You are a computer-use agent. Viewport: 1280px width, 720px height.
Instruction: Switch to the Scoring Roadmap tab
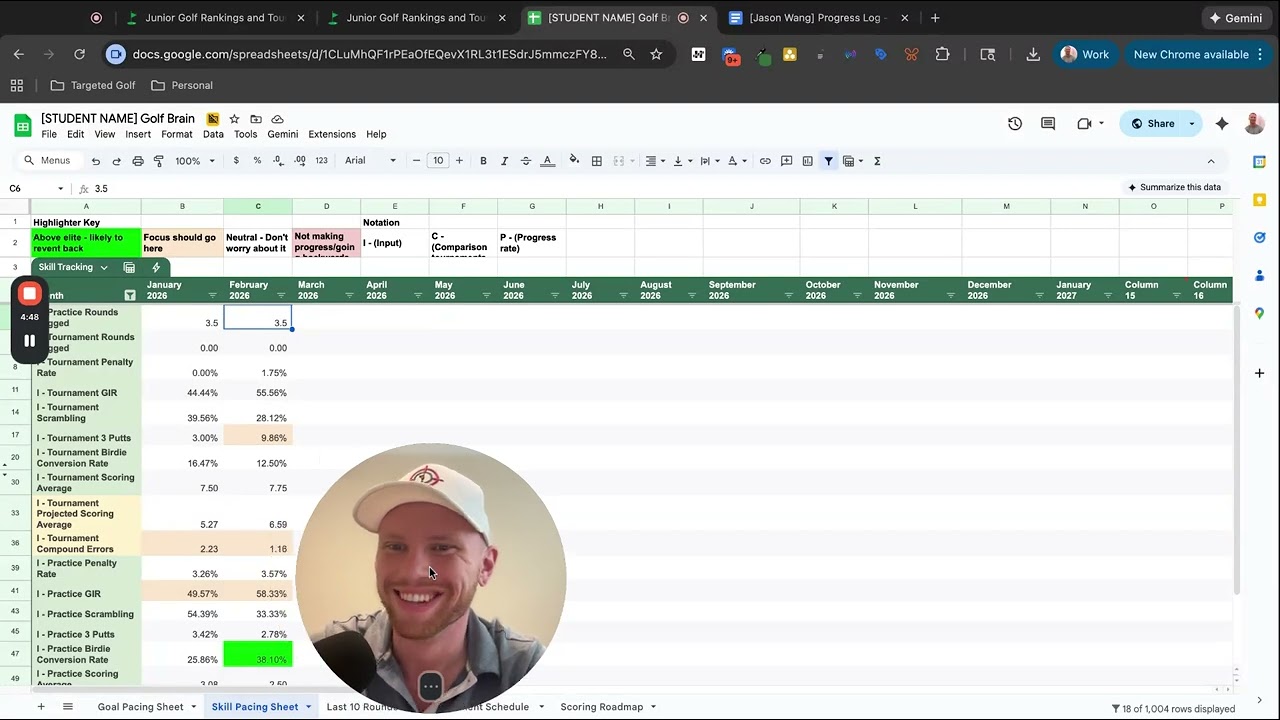(602, 707)
